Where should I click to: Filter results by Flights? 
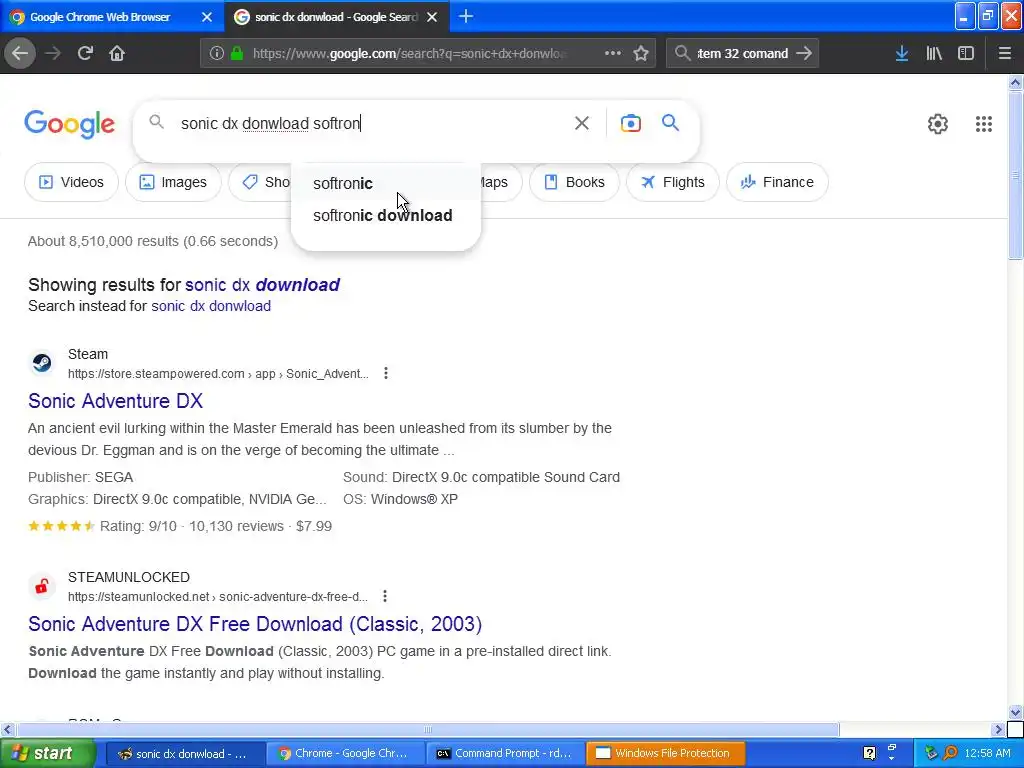(673, 182)
